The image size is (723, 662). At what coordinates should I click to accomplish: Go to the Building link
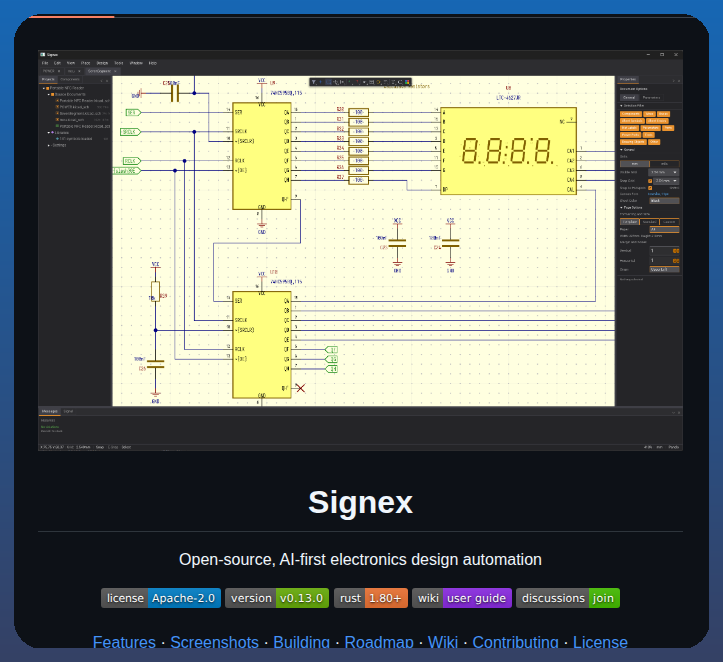pos(302,642)
